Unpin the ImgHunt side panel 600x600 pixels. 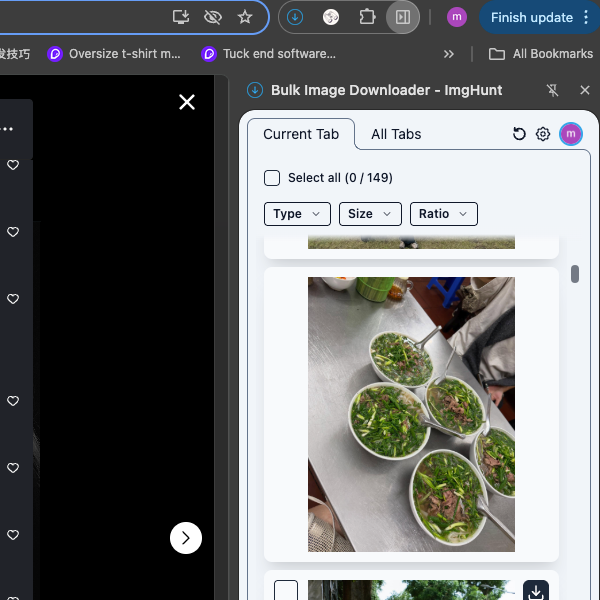click(x=552, y=91)
